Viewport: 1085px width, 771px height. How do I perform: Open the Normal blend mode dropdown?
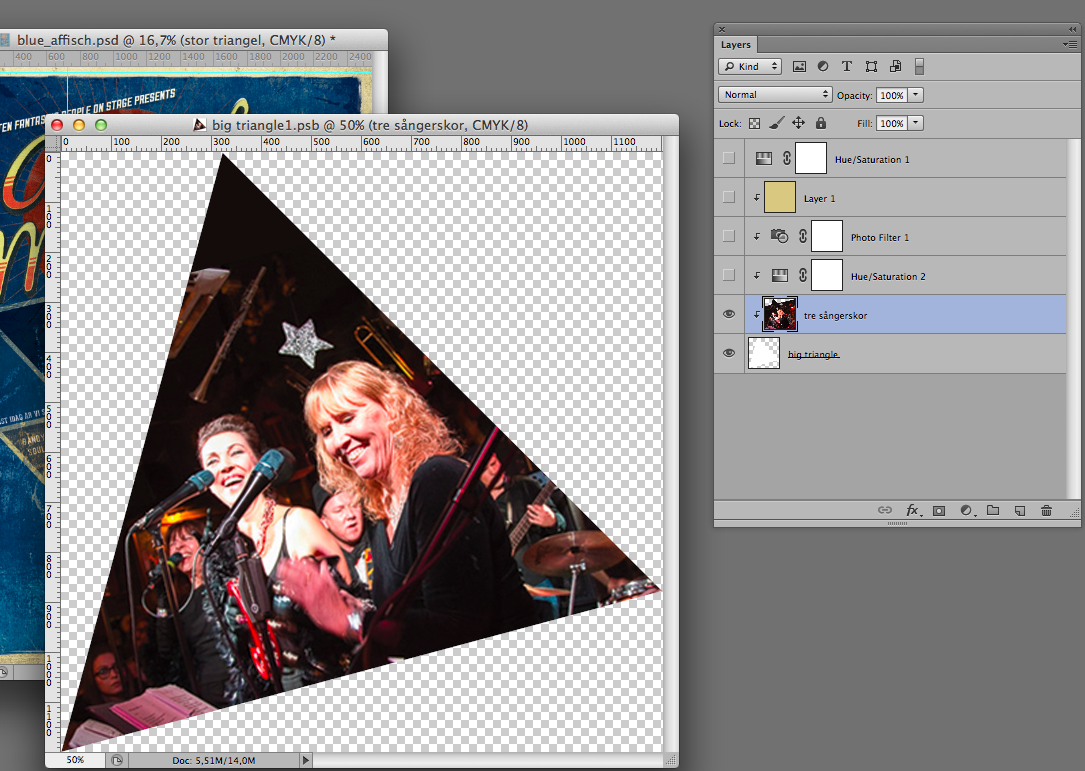point(774,94)
